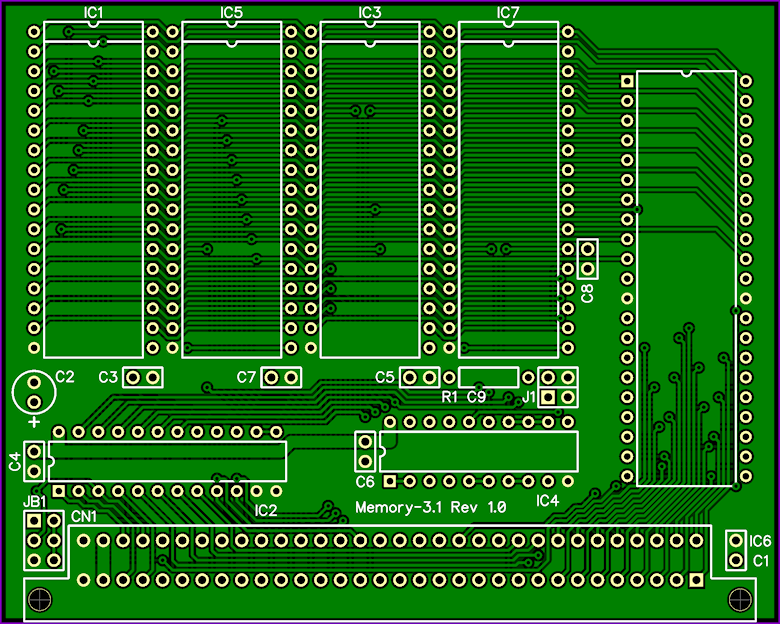Select the C3 two-pad capacitor footprint

143,378
